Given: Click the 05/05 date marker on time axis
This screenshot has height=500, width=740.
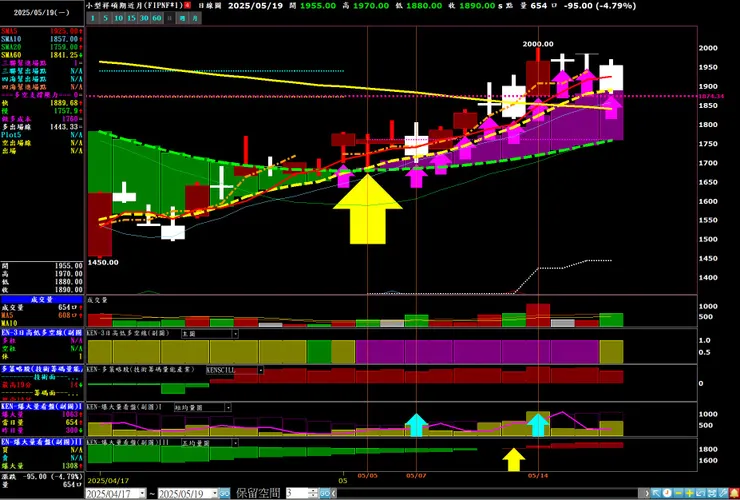Looking at the screenshot, I should (x=367, y=475).
